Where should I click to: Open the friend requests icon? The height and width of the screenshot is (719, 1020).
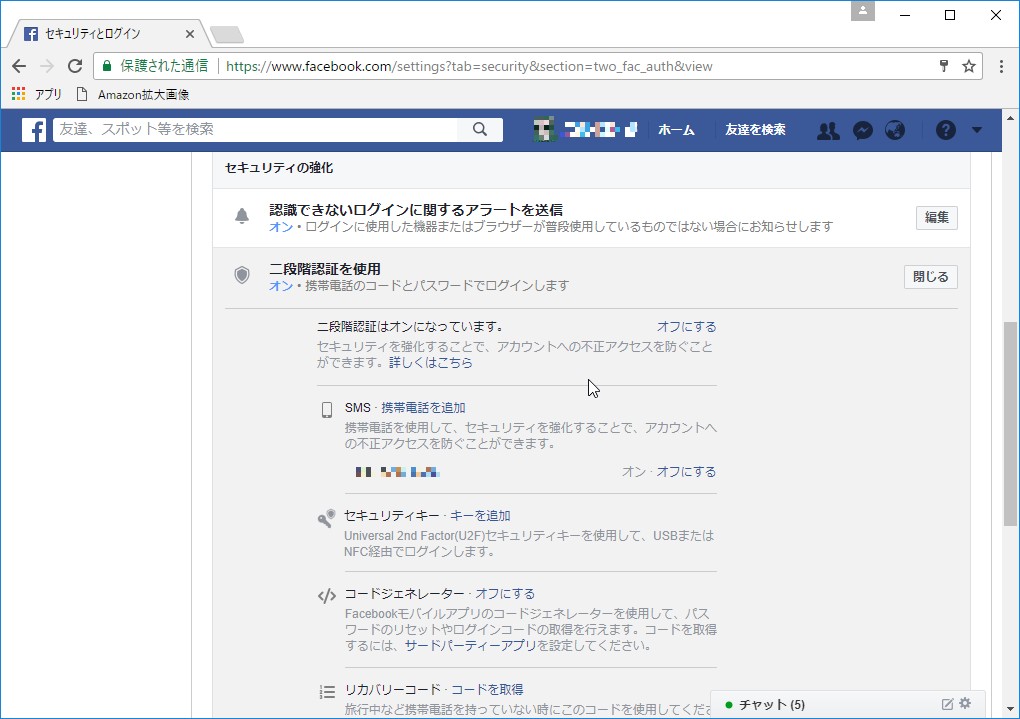(x=828, y=130)
